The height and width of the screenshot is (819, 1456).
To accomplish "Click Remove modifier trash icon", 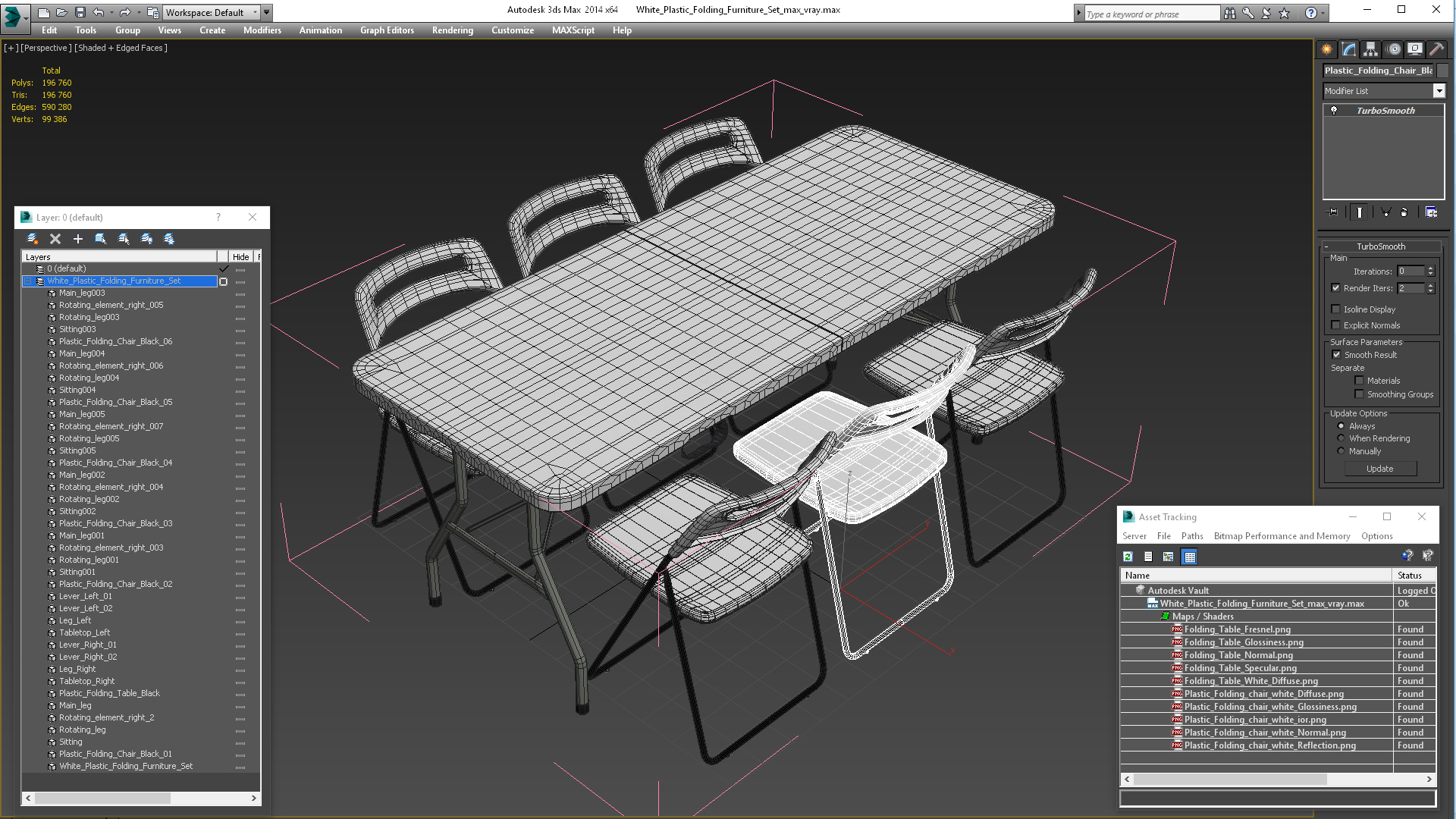I will [x=1404, y=212].
